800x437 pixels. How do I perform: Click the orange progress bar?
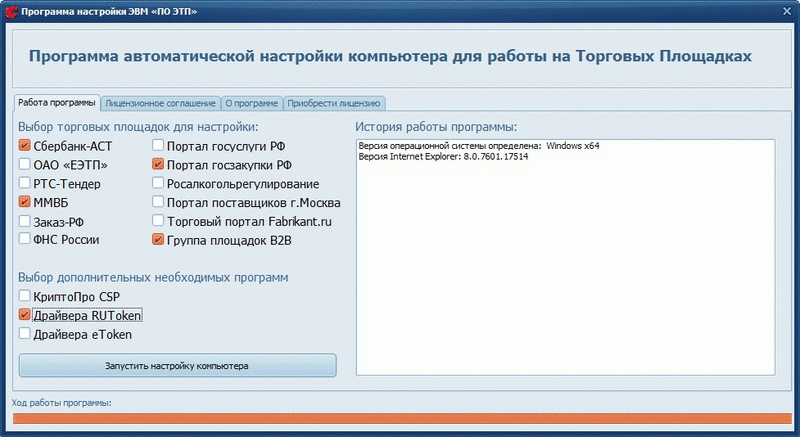(402, 419)
